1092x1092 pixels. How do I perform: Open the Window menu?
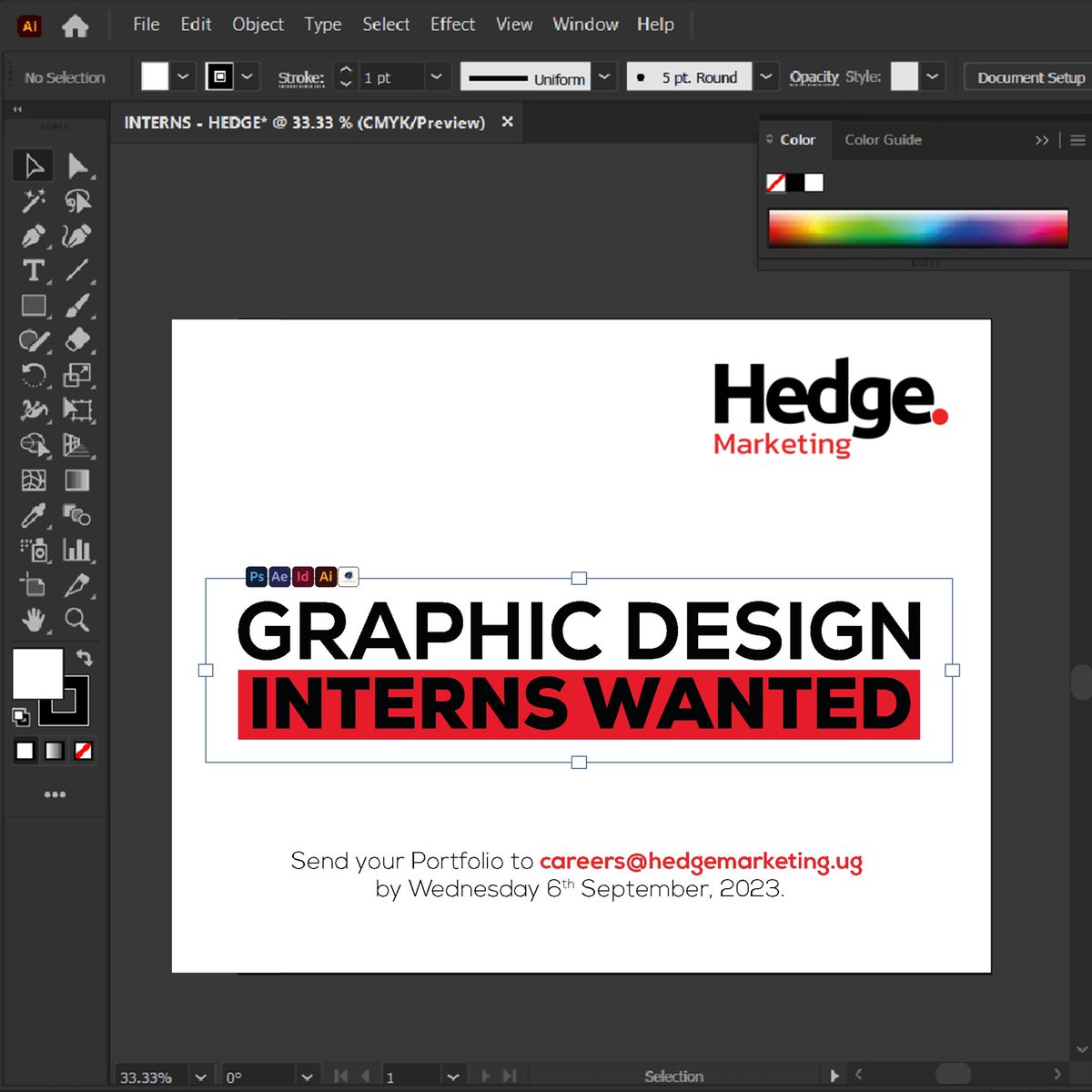click(x=585, y=25)
